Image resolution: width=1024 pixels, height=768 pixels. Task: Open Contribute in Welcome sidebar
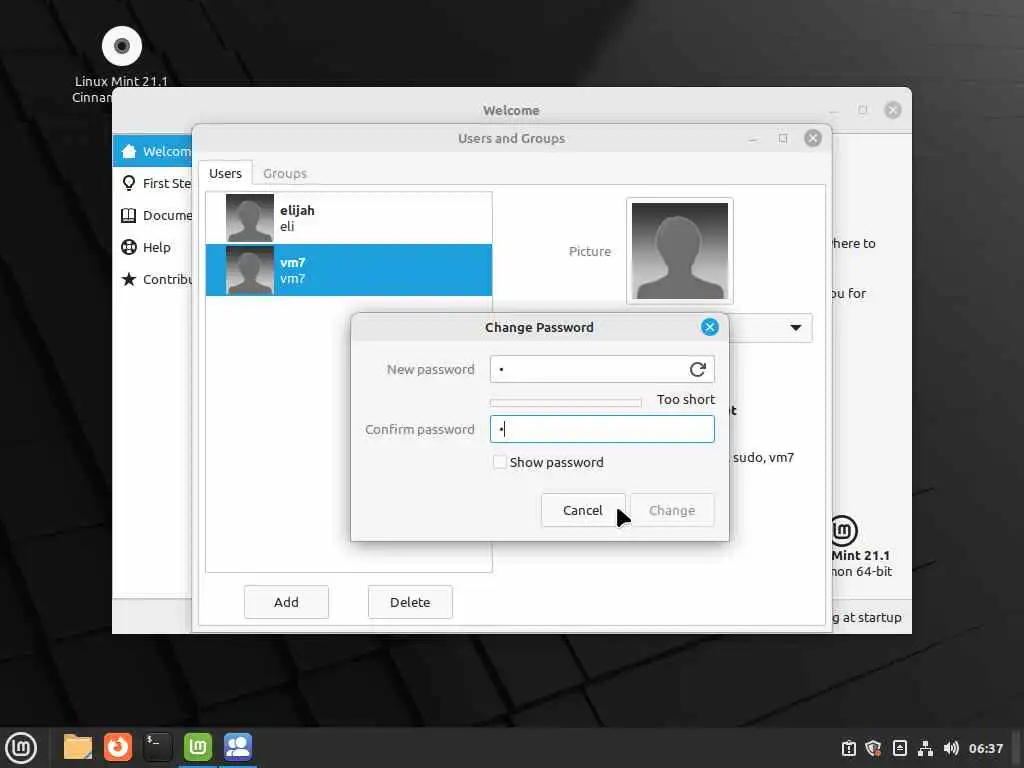[153, 280]
